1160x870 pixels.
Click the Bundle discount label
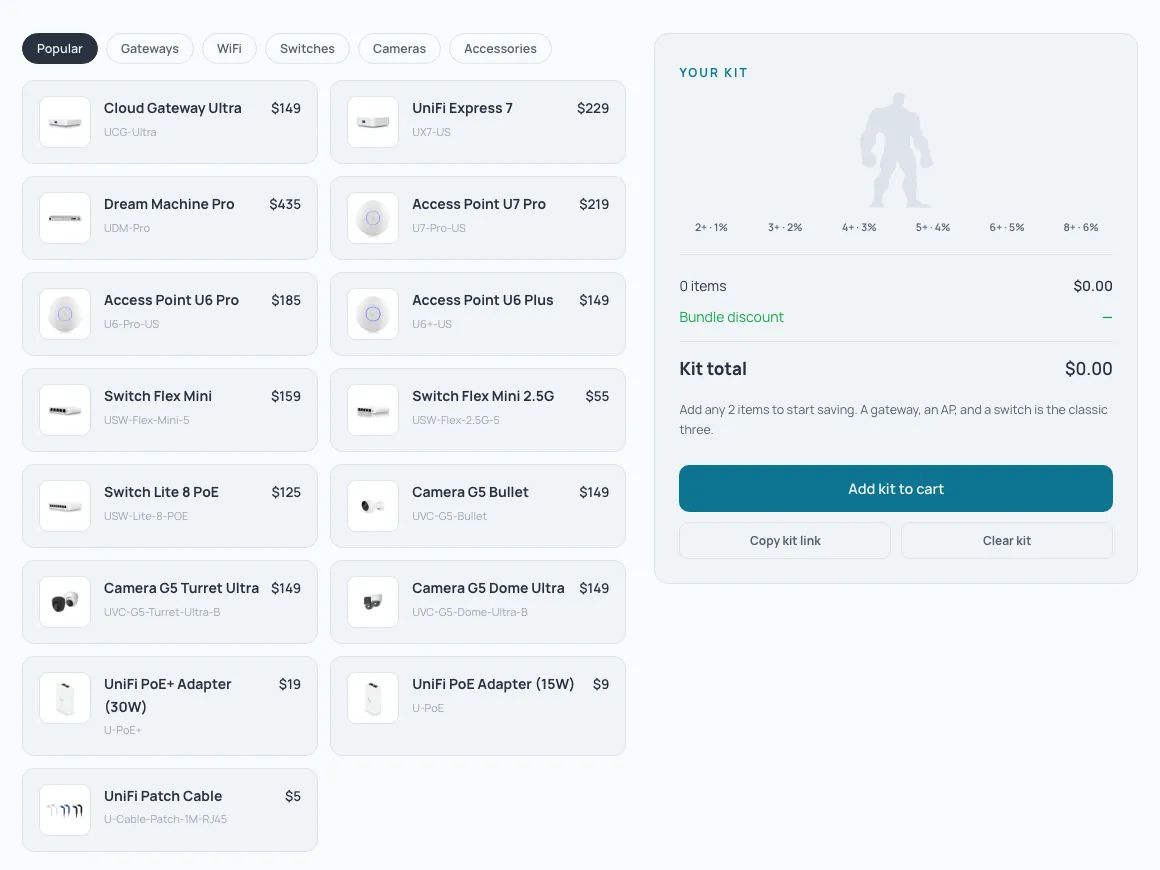(732, 317)
